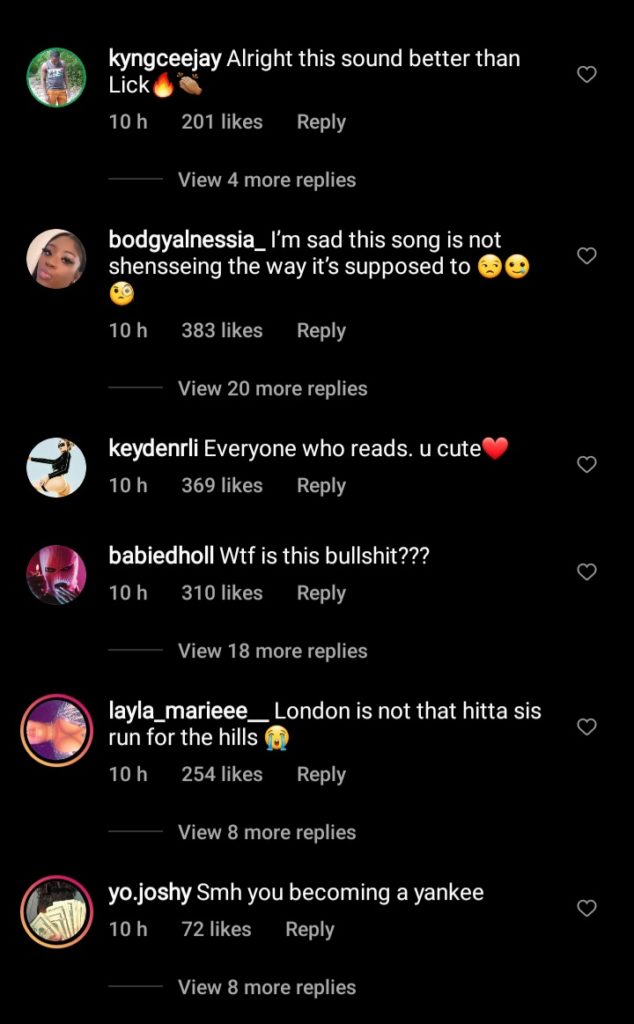Like keydenrli's "u cute" comment
634x1024 pixels.
[587, 464]
